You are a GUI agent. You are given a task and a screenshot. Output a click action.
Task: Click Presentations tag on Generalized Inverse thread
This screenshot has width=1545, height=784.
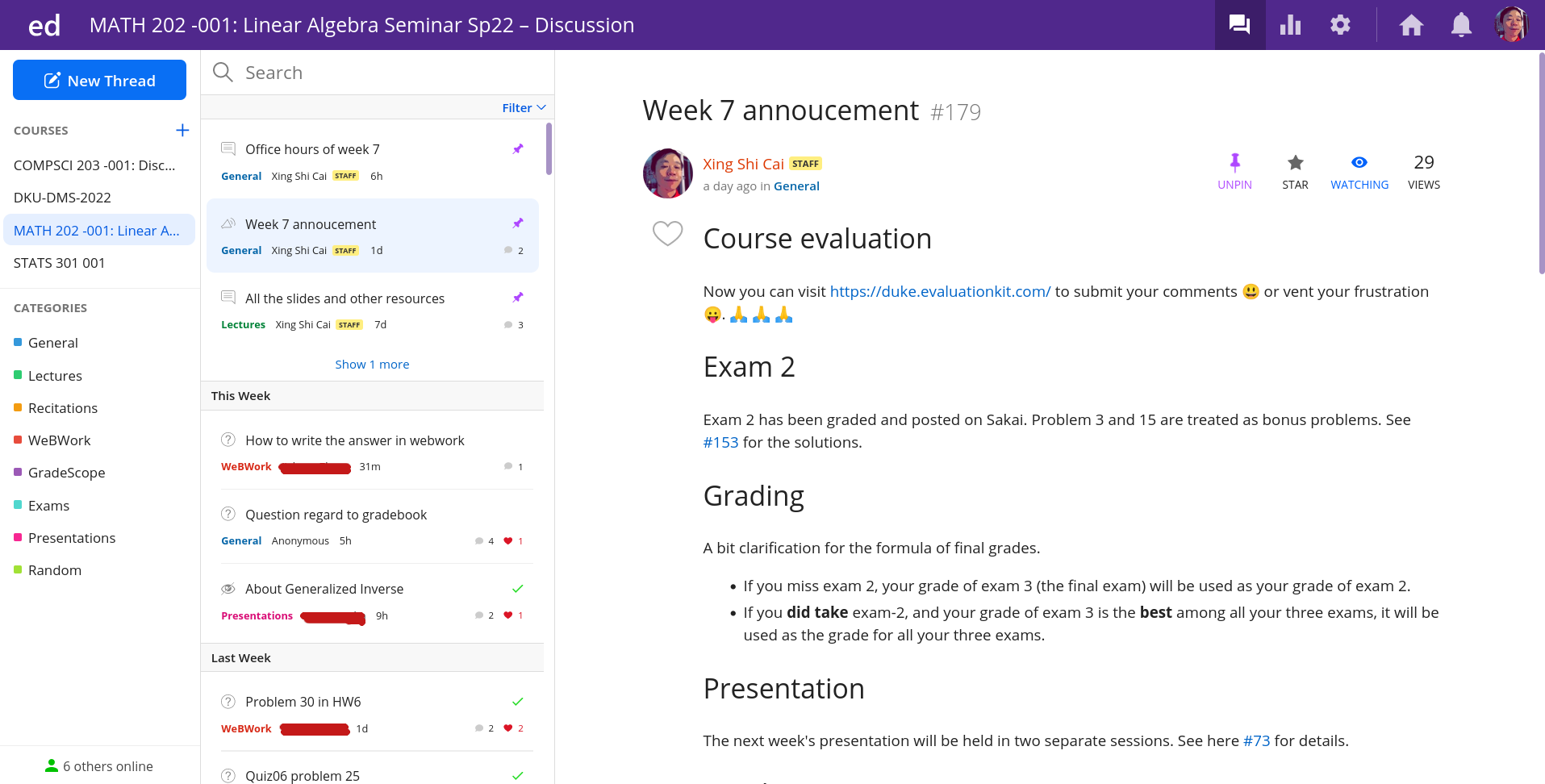click(257, 615)
